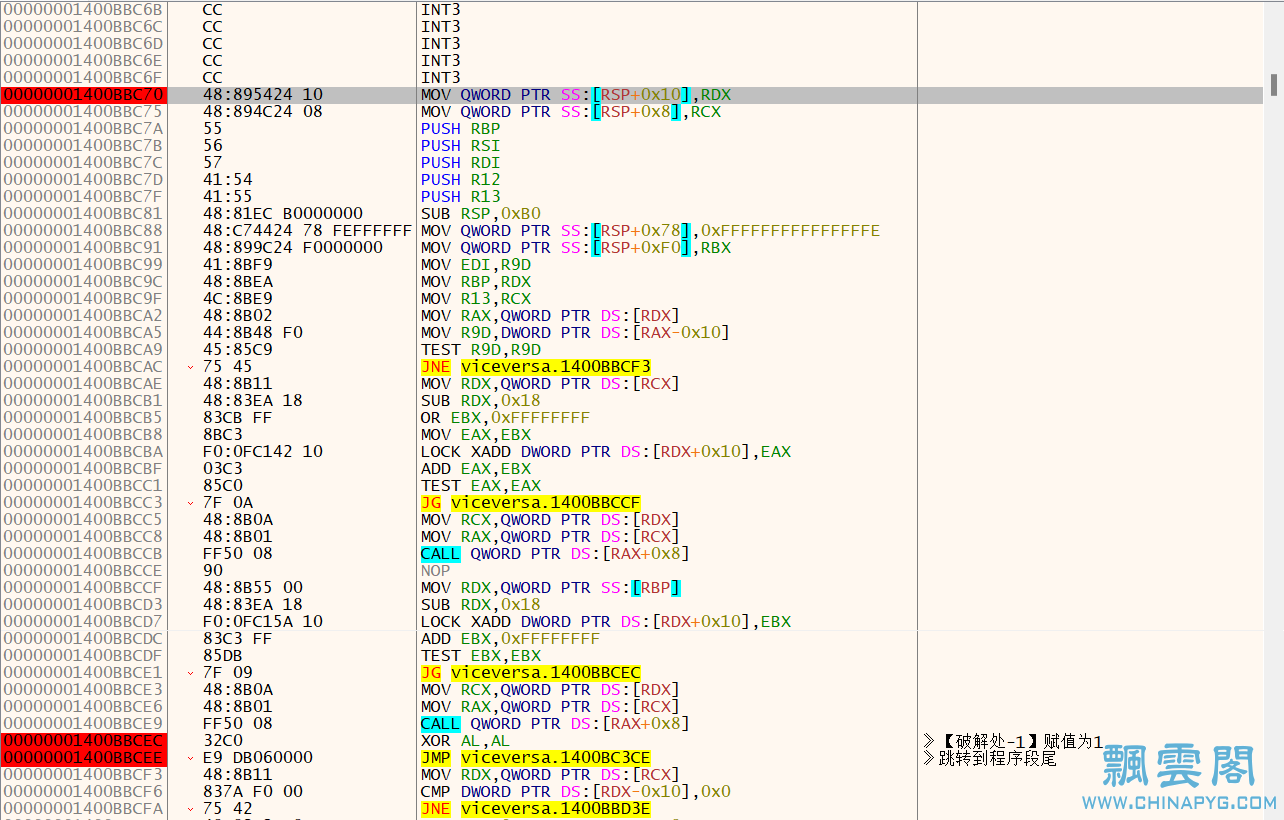
Task: Click the MOV RBP,RDX instruction
Action: pyautogui.click(x=476, y=282)
